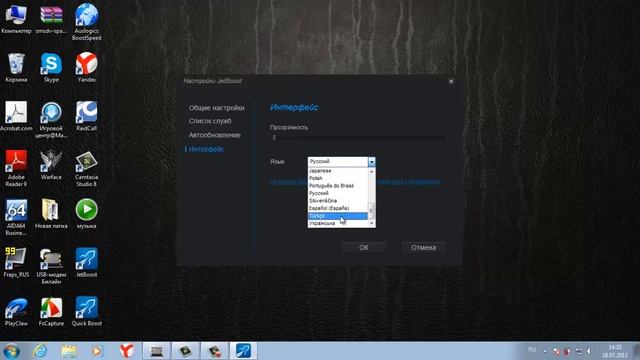Choose Japanese in the language list
Viewport: 640px width, 360px height.
tap(338, 171)
